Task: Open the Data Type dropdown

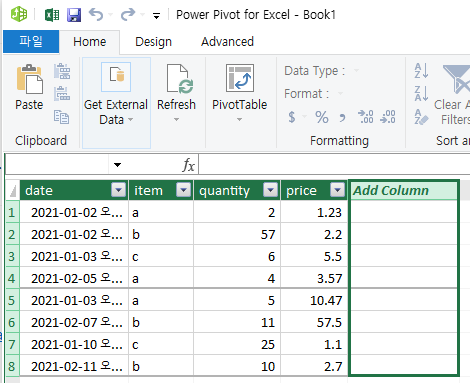Action: click(x=356, y=70)
